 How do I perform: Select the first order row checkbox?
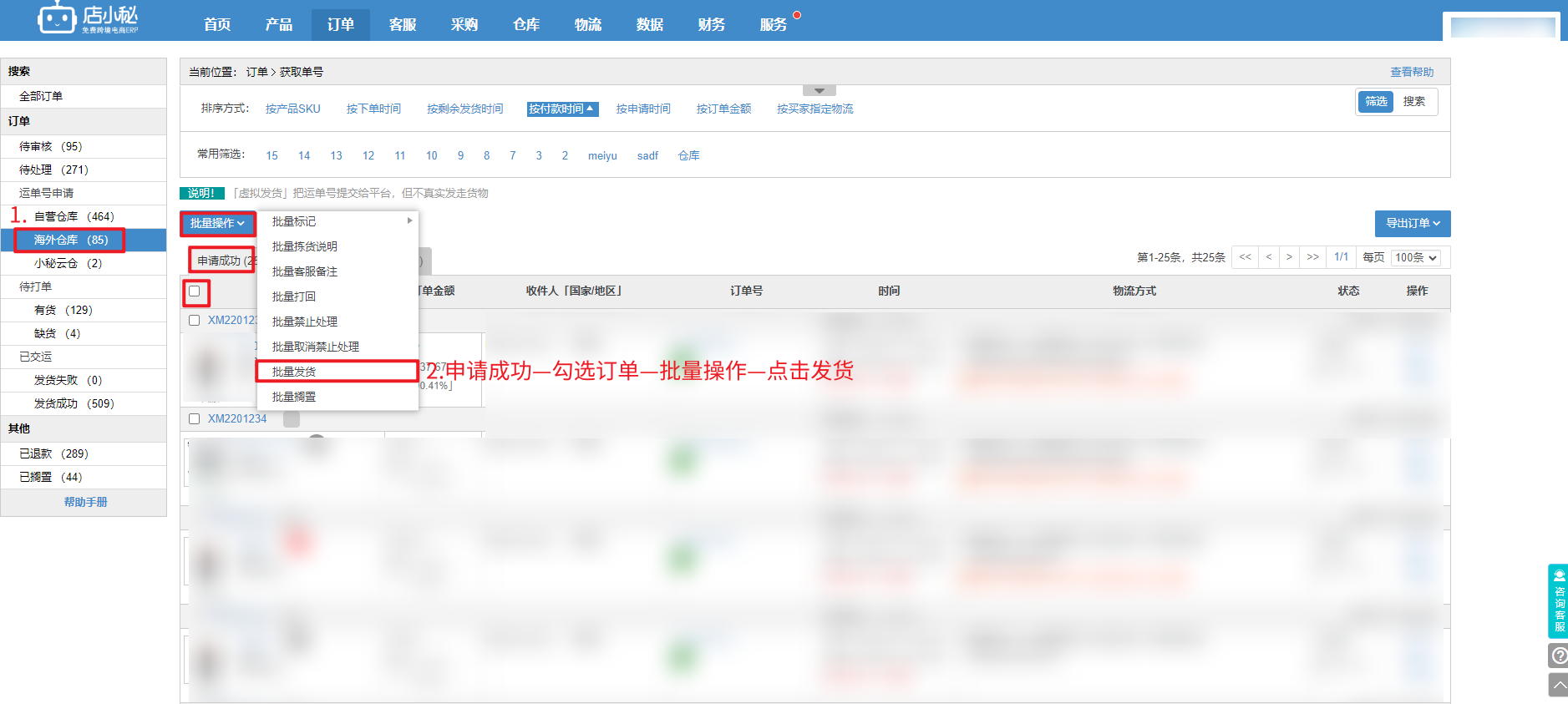point(195,321)
